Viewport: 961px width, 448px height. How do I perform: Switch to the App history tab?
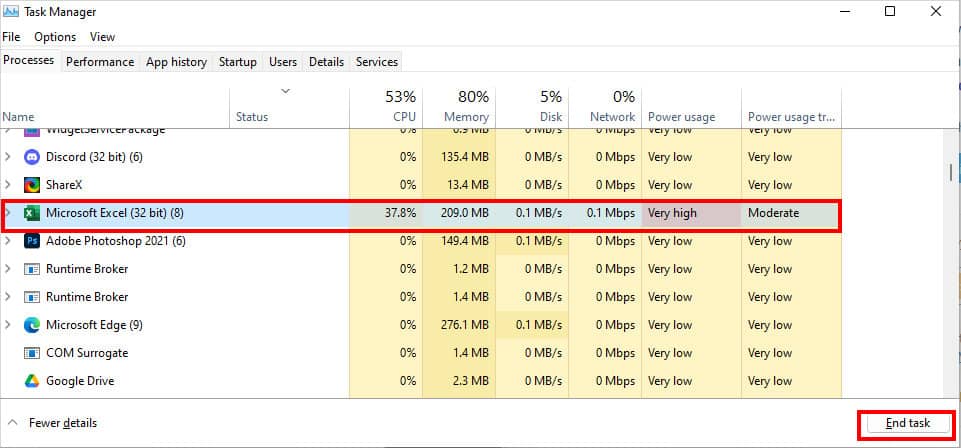click(177, 62)
